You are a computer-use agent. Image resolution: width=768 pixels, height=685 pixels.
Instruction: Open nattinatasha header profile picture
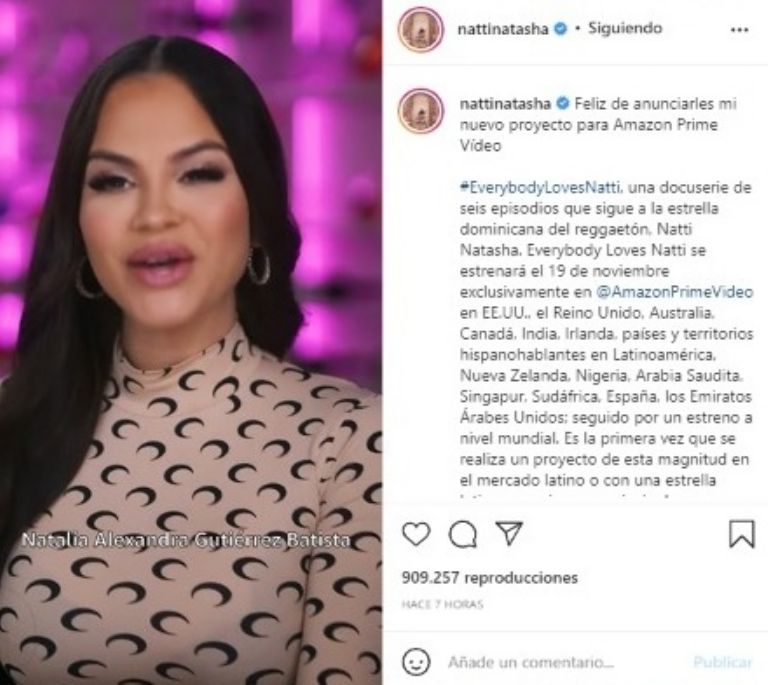tap(421, 29)
